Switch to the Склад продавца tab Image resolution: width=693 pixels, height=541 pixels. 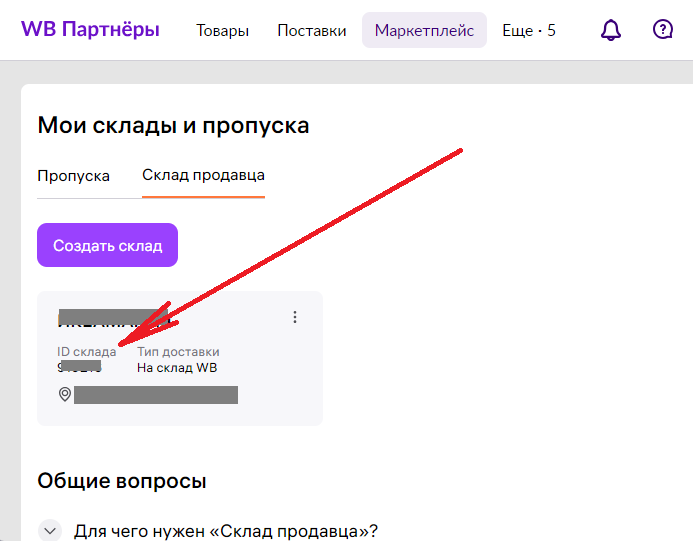(203, 175)
